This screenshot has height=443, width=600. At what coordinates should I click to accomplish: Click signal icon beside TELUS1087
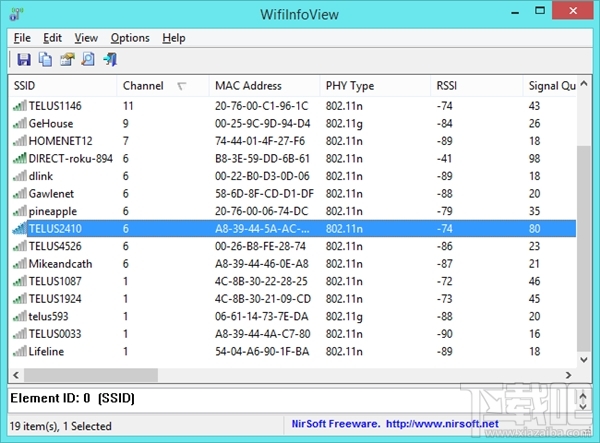point(20,281)
